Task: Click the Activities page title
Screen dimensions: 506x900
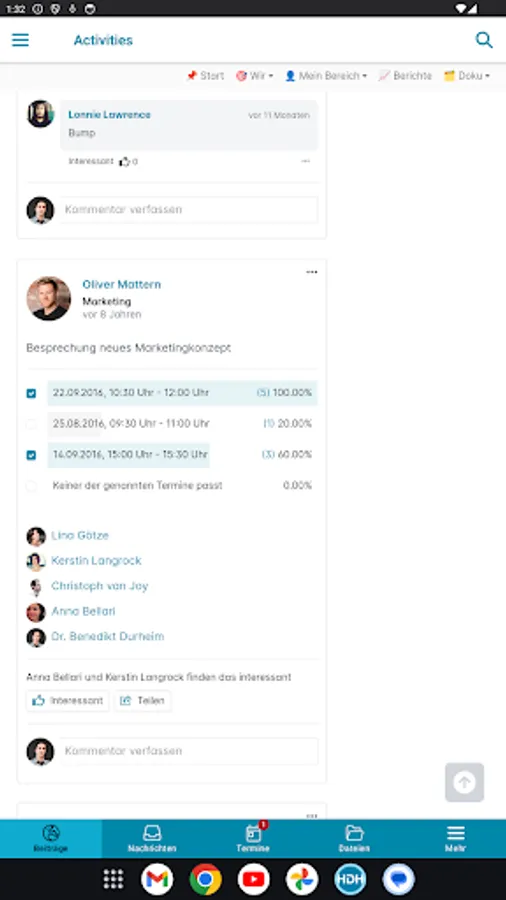Action: tap(103, 40)
